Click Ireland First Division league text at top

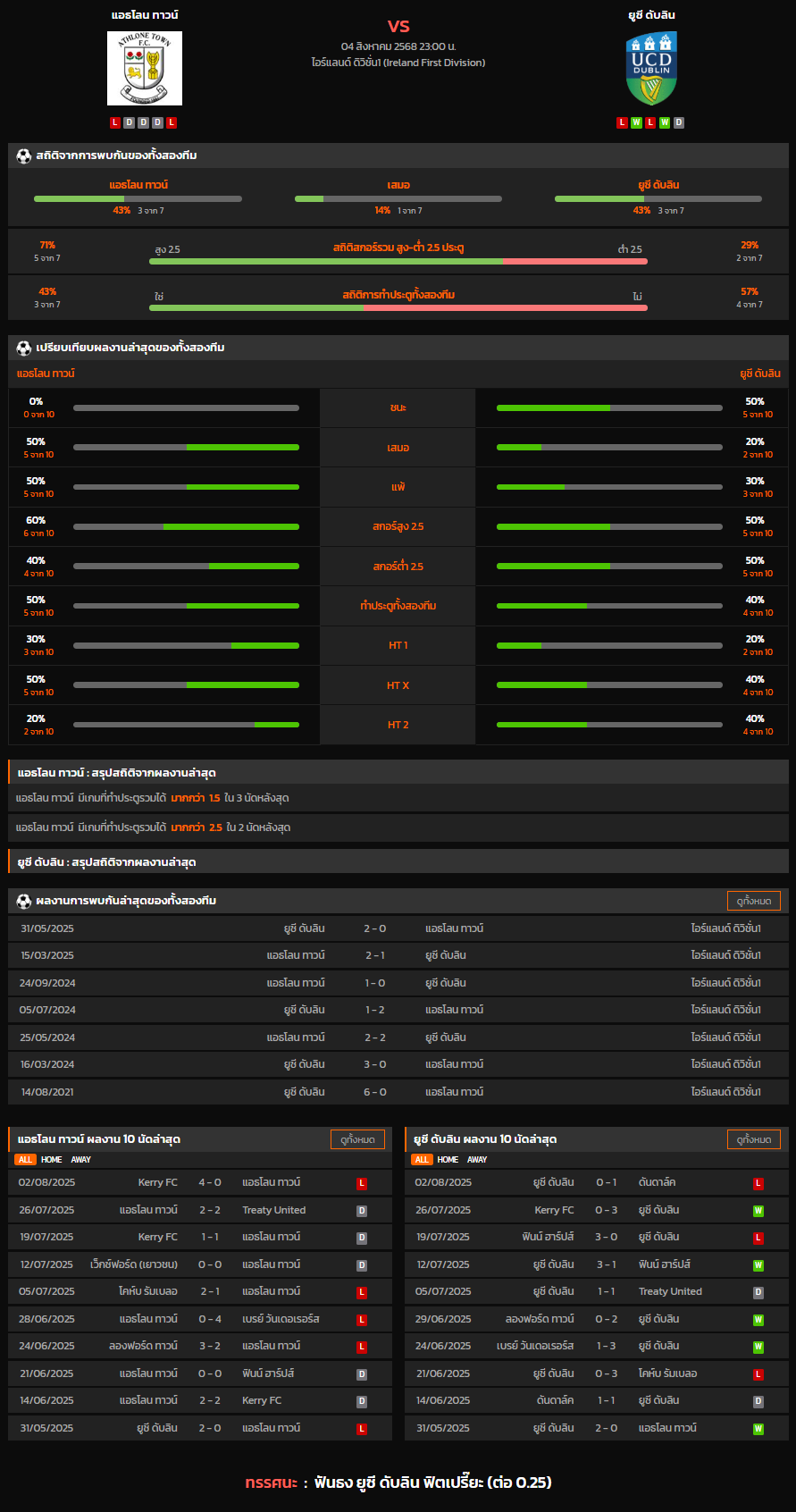pyautogui.click(x=398, y=63)
